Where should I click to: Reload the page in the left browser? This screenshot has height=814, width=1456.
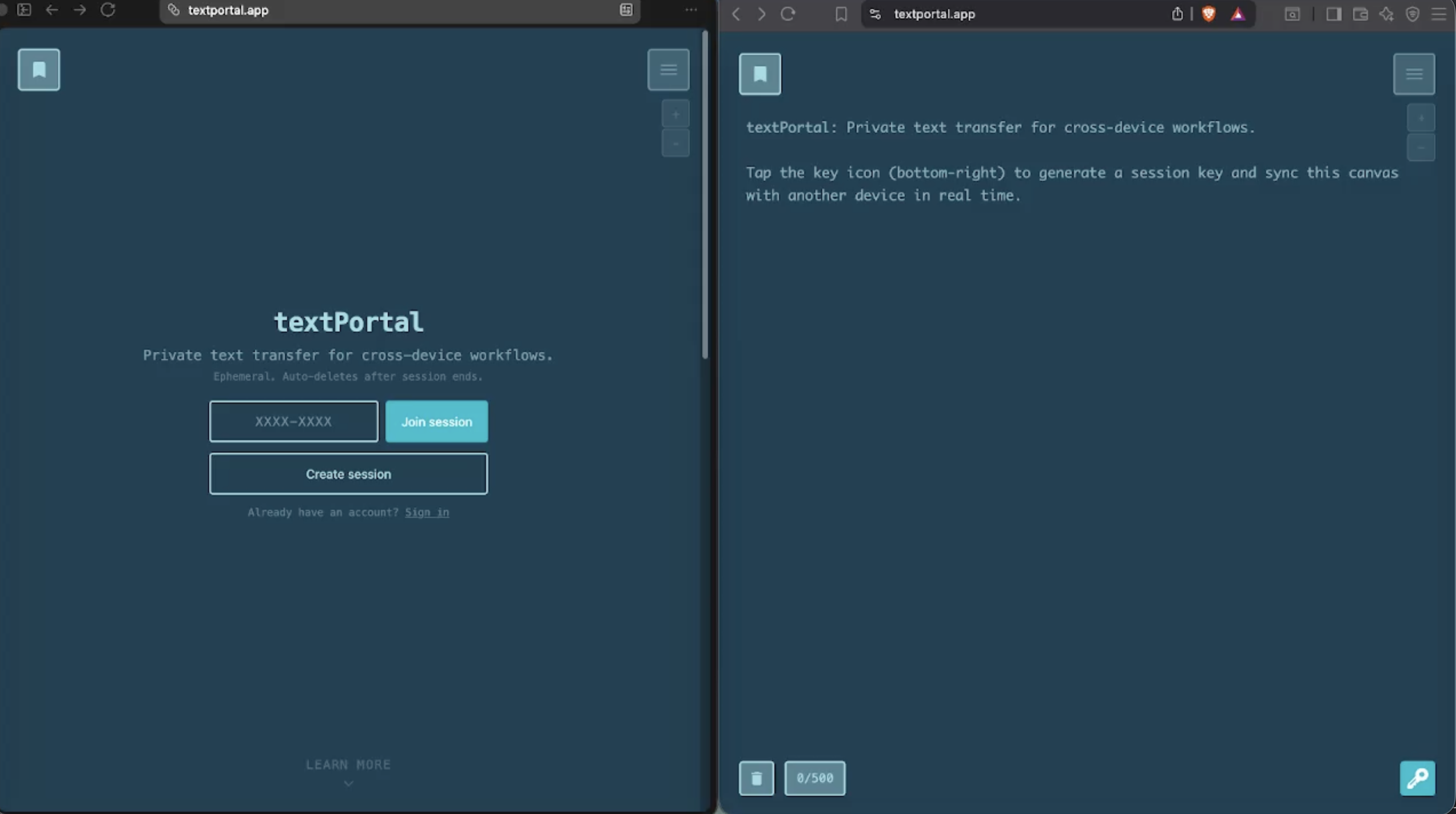(108, 10)
